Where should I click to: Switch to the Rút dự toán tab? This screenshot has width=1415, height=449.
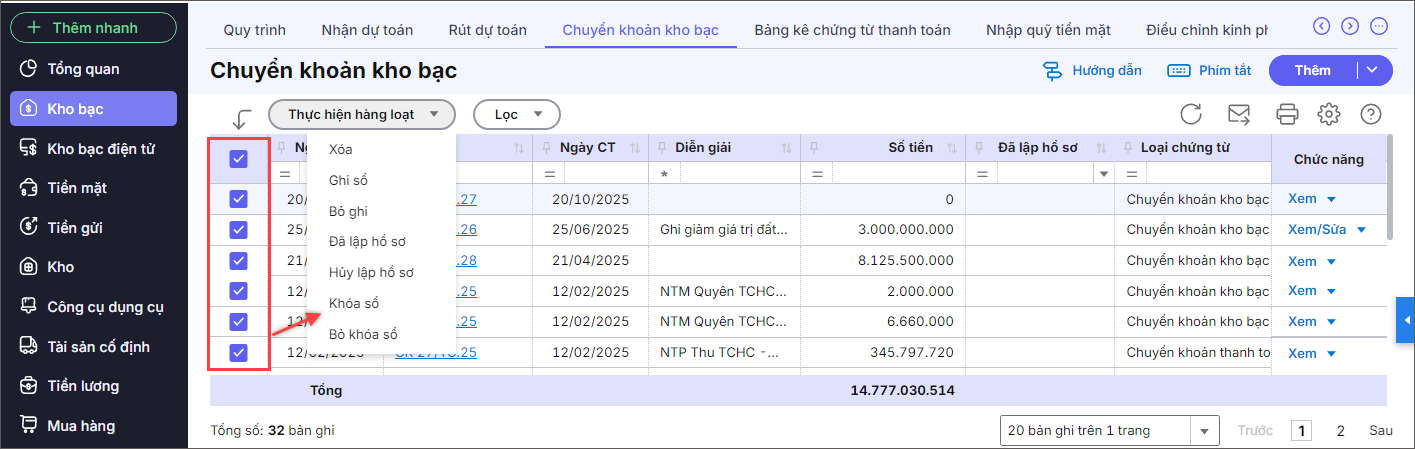487,30
